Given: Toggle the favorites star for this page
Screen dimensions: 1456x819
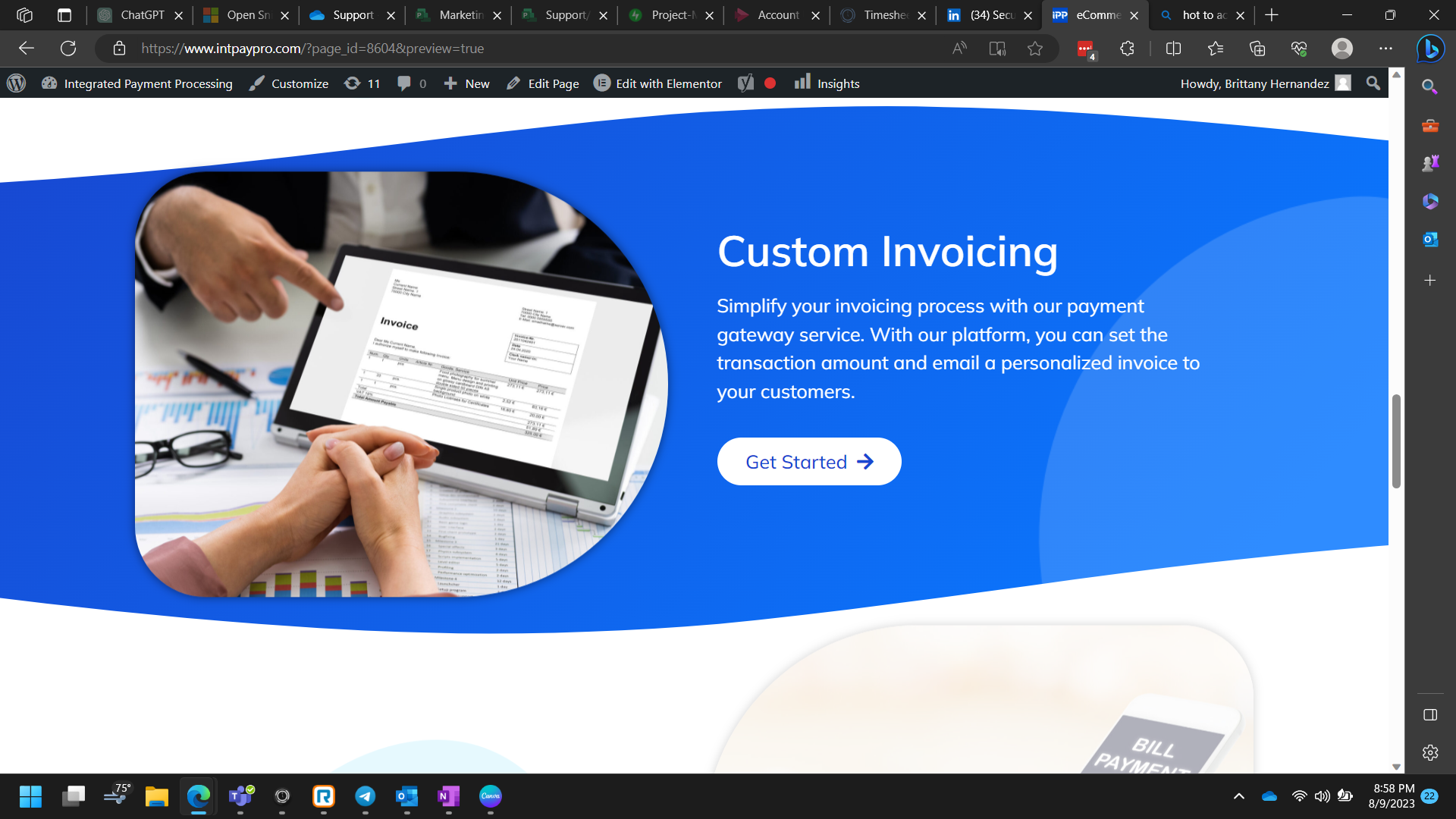Looking at the screenshot, I should click(1034, 49).
